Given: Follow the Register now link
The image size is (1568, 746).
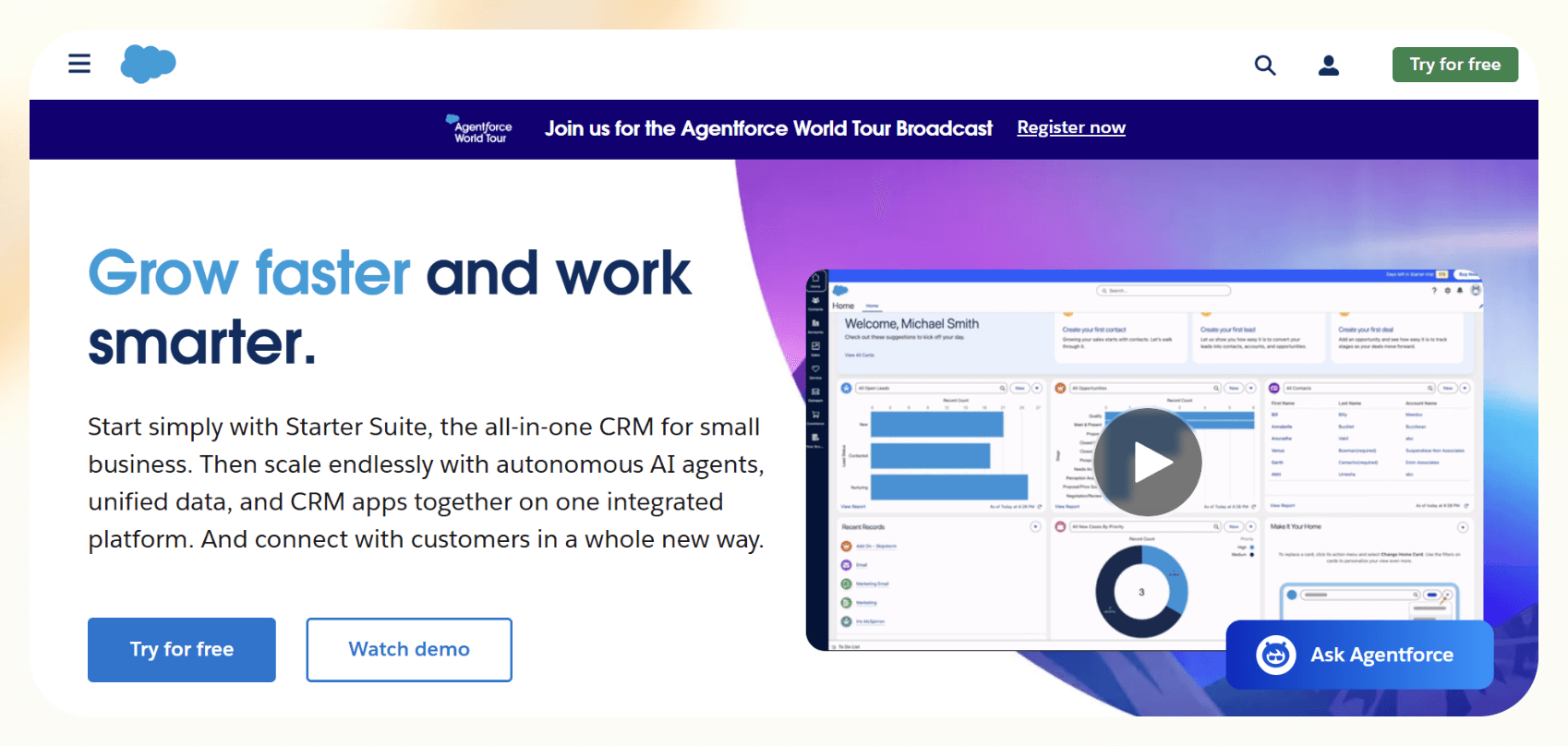Looking at the screenshot, I should (1071, 127).
